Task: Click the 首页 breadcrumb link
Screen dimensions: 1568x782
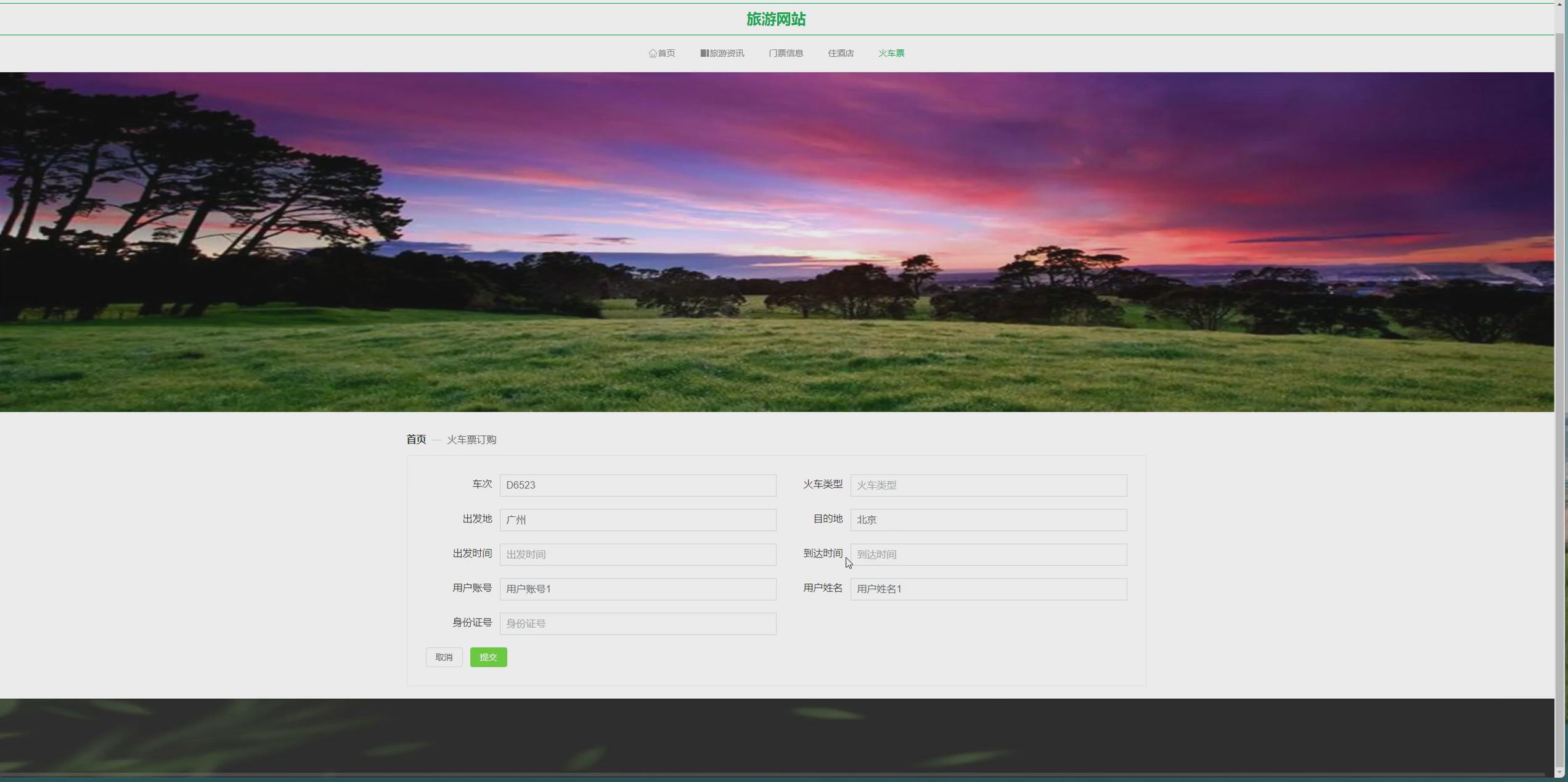Action: pos(416,439)
